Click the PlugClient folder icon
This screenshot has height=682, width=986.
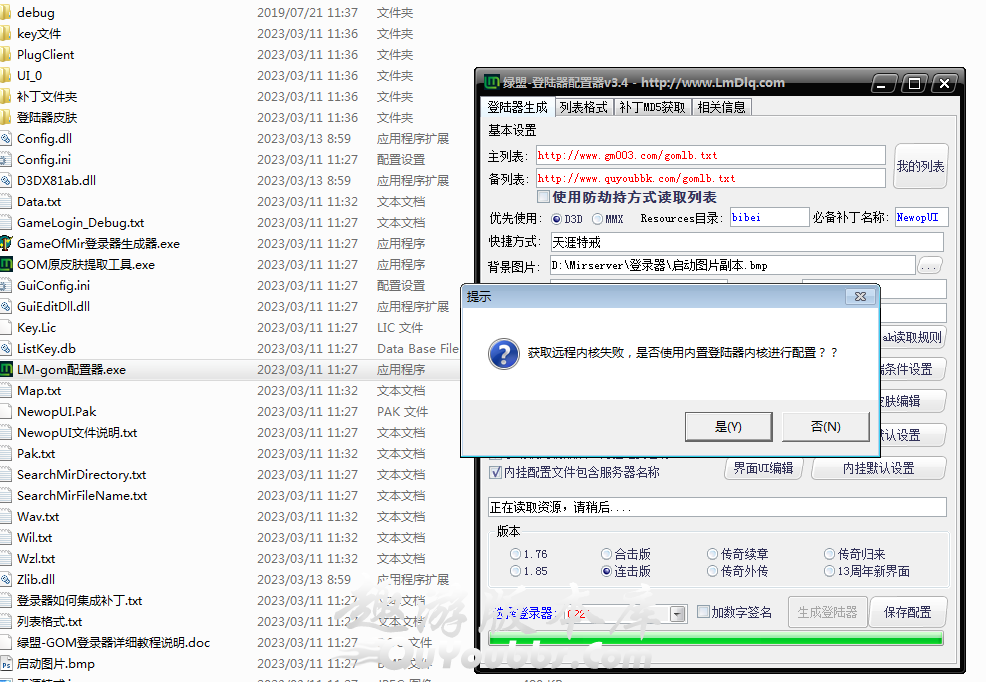[6, 55]
